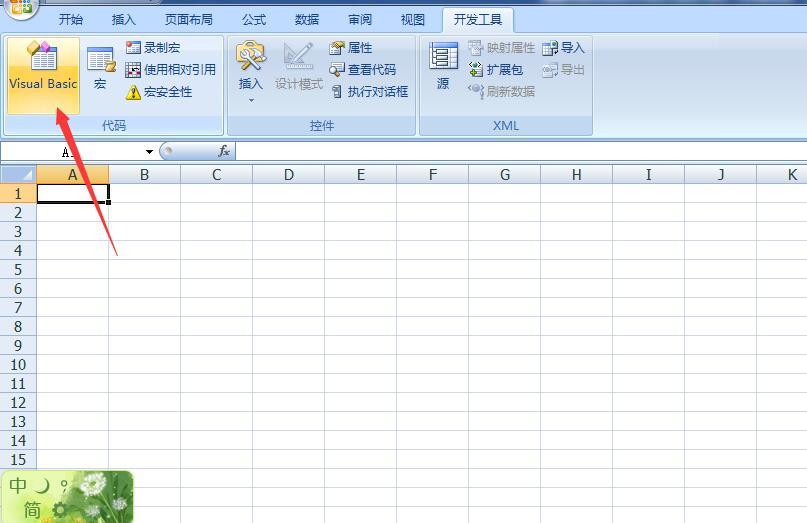Select row 1 header
The image size is (807, 523).
18,194
